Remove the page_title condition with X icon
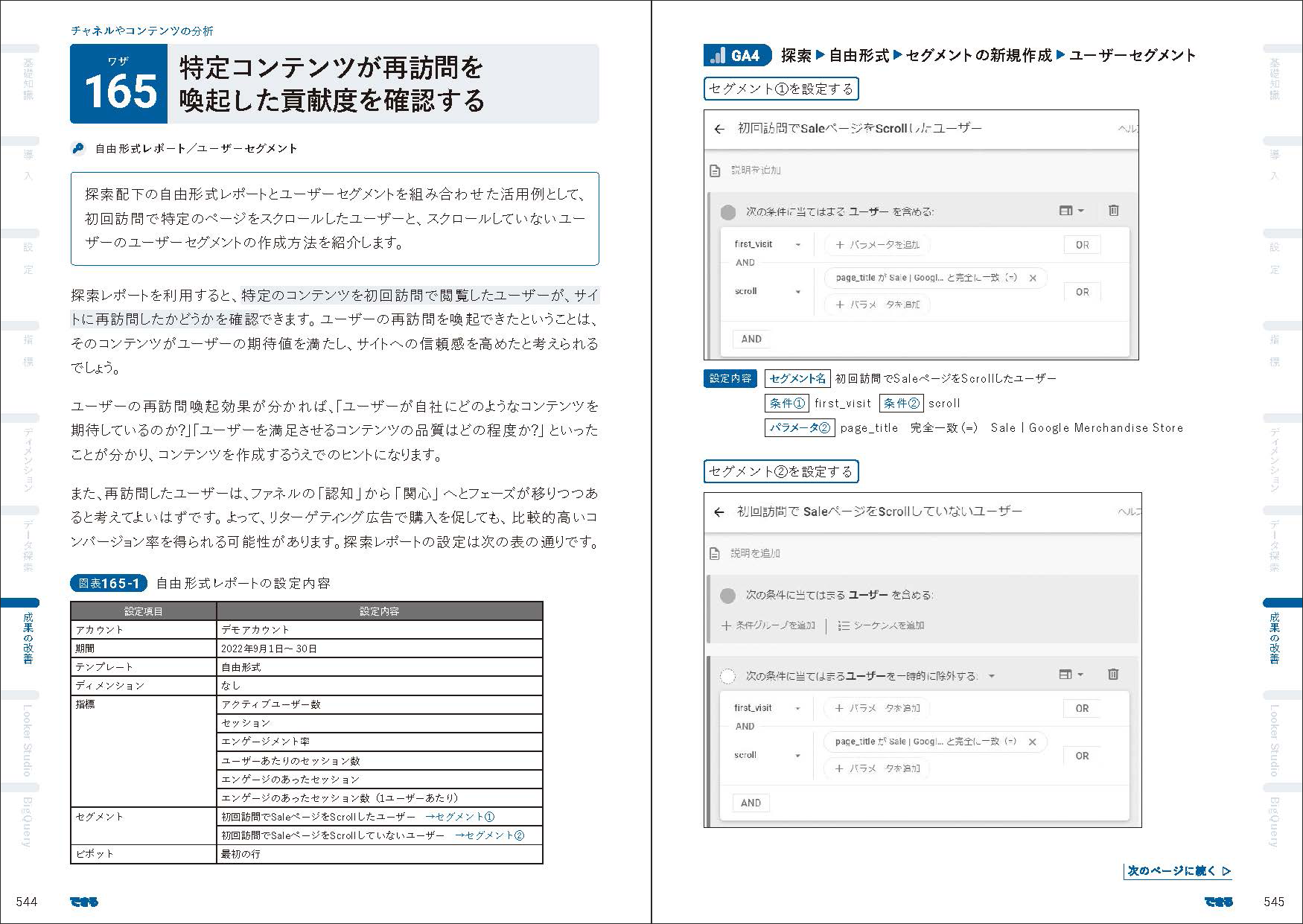Viewport: 1303px width, 924px height. 1034,278
